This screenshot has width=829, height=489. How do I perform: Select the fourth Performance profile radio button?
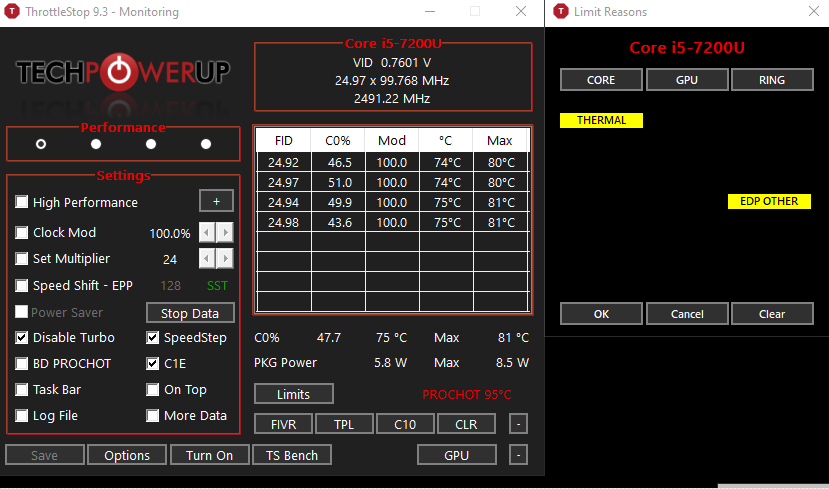(206, 144)
